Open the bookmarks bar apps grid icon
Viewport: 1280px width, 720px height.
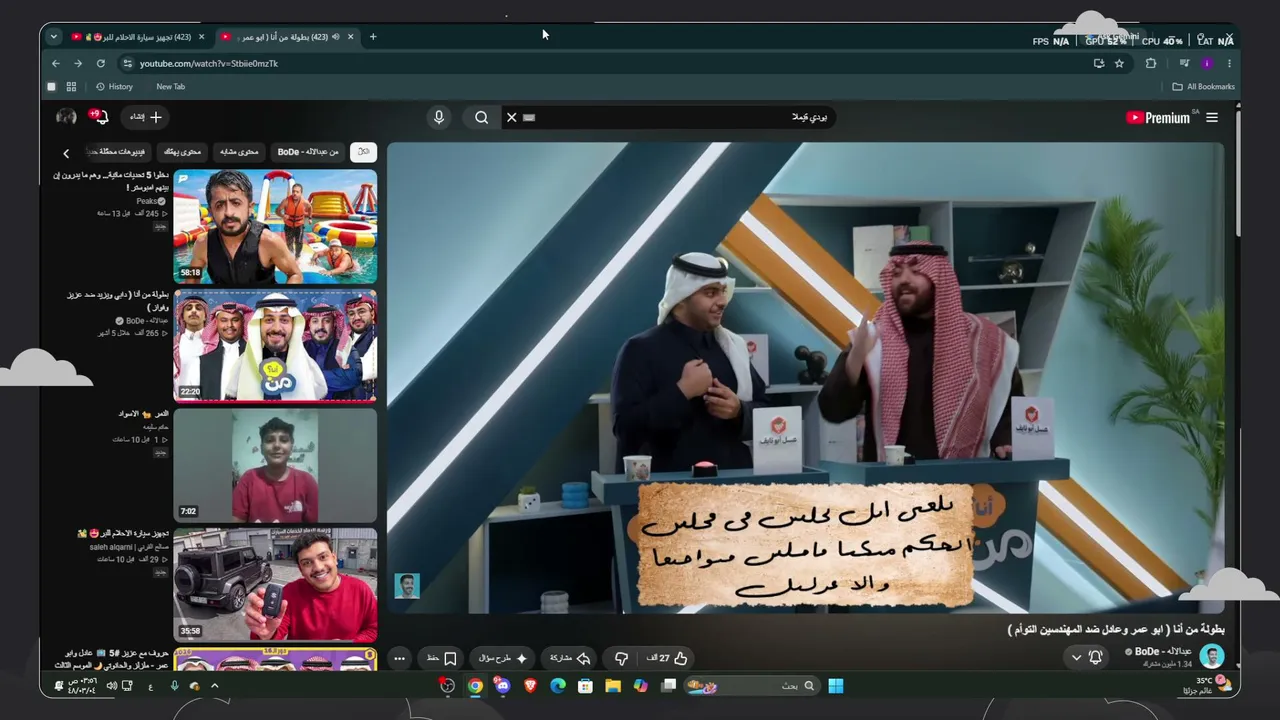pyautogui.click(x=71, y=87)
